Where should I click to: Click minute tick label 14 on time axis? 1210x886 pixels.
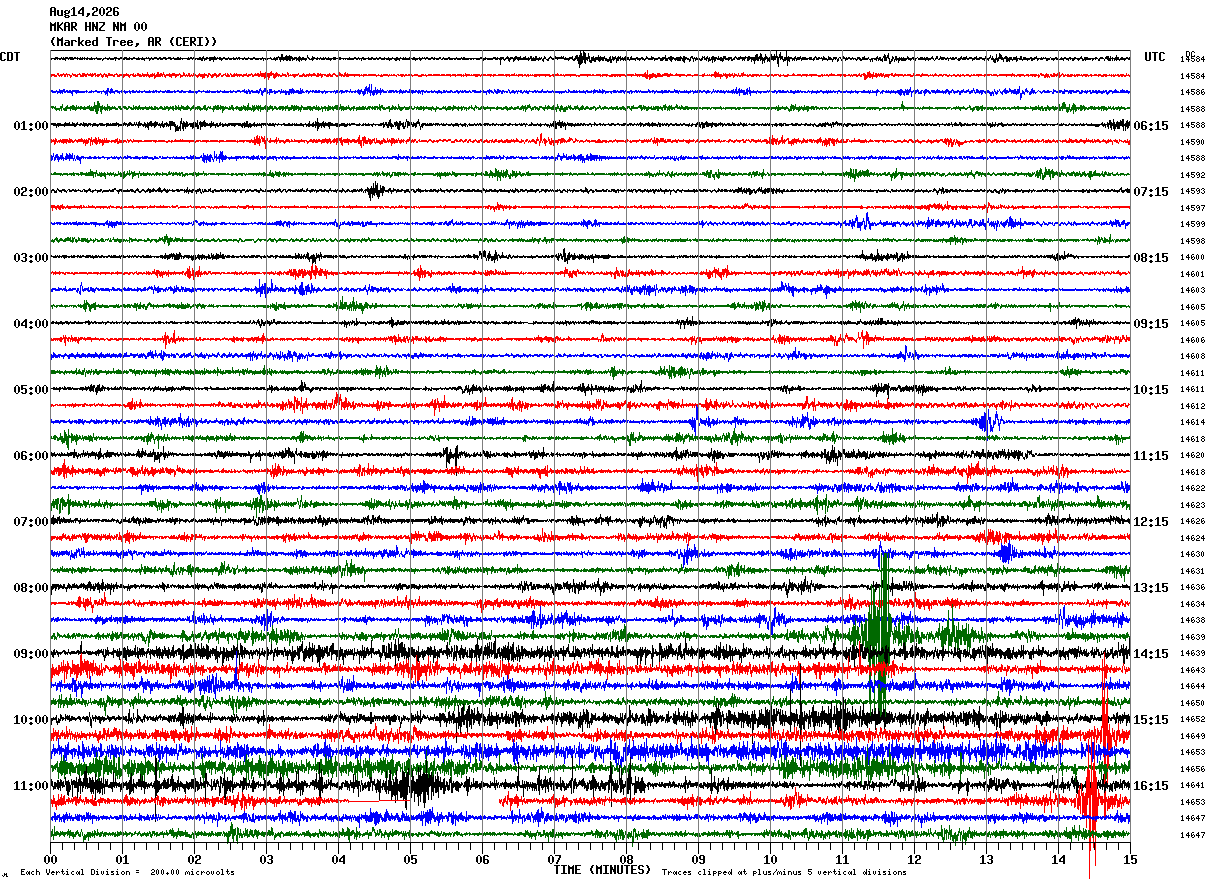click(x=1058, y=860)
